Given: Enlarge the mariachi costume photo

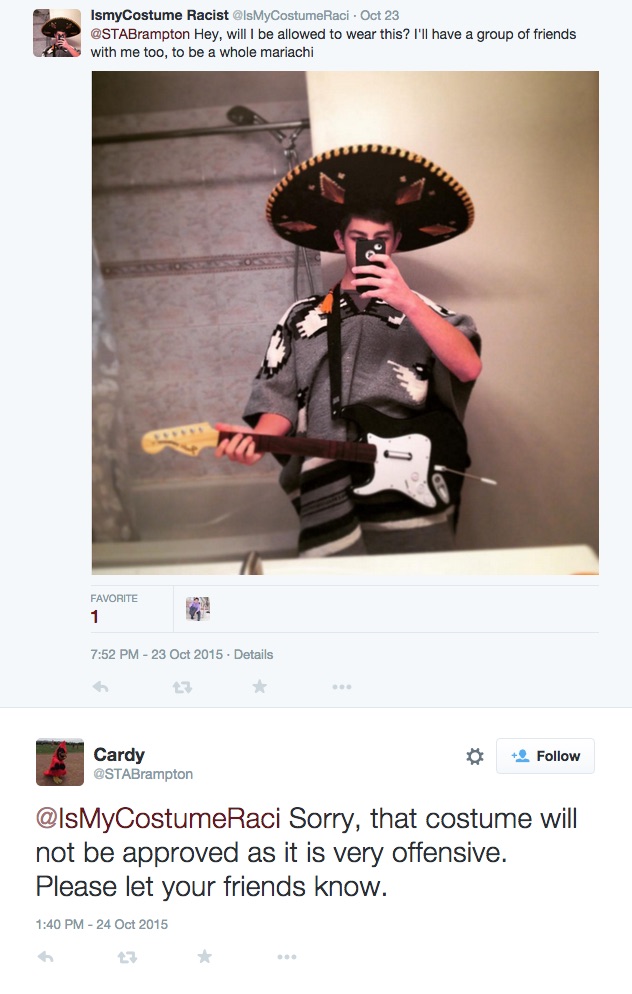Looking at the screenshot, I should [x=345, y=323].
